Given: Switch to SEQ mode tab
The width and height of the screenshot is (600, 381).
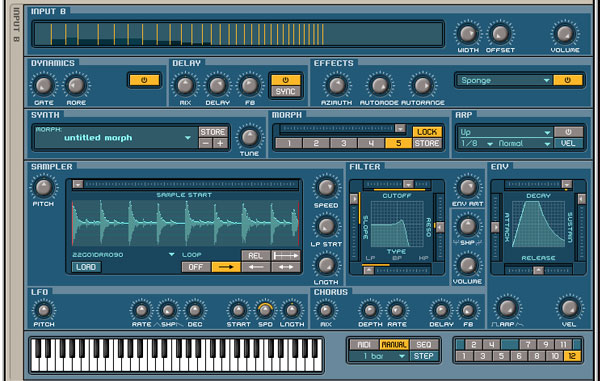Looking at the screenshot, I should coord(424,345).
